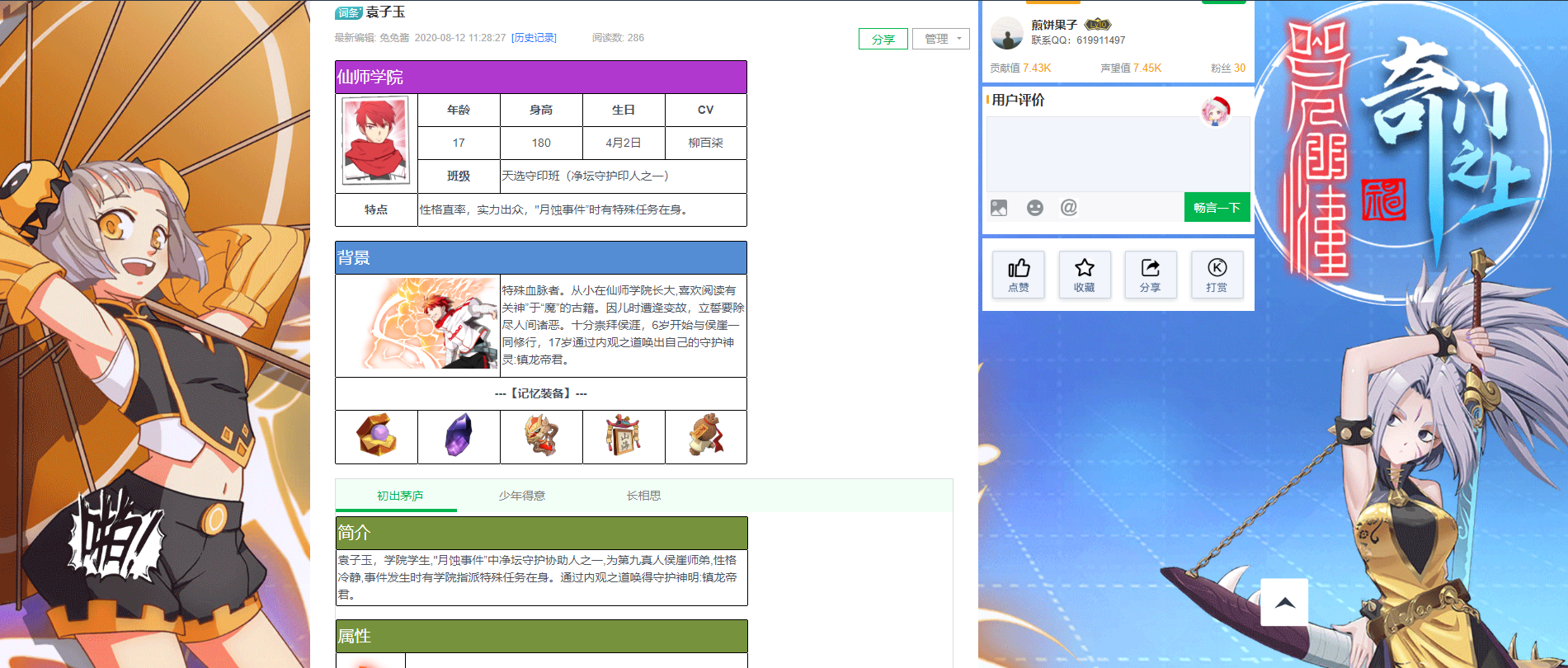Screen dimensions: 1568x668
Task: Select the gourd pouch equipment icon
Action: coord(706,435)
